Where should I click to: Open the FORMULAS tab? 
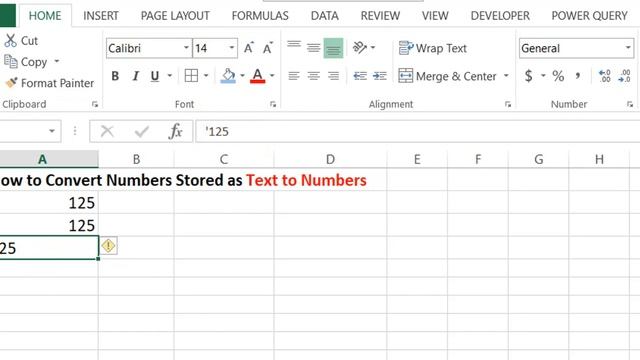(x=260, y=16)
